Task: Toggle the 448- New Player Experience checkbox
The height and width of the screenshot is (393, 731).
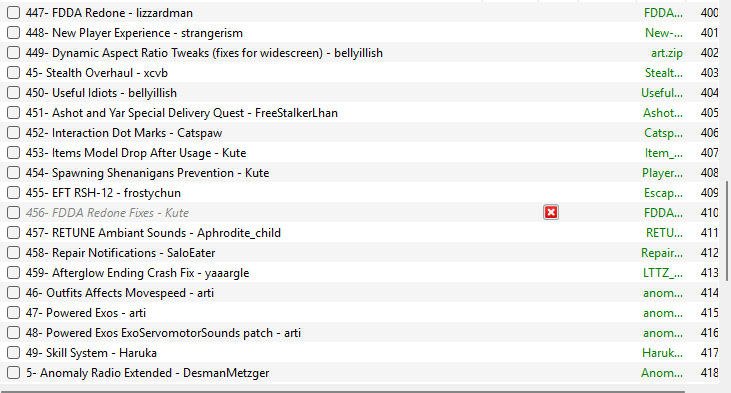Action: click(14, 33)
